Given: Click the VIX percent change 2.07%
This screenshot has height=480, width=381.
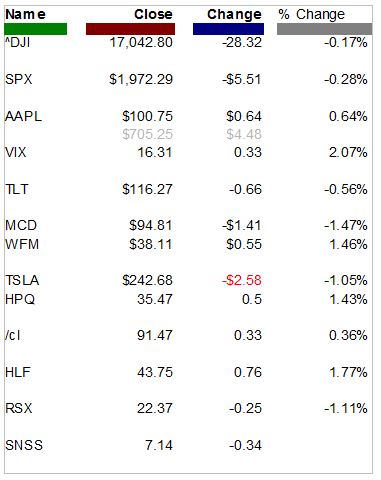Looking at the screenshot, I should pyautogui.click(x=348, y=153).
